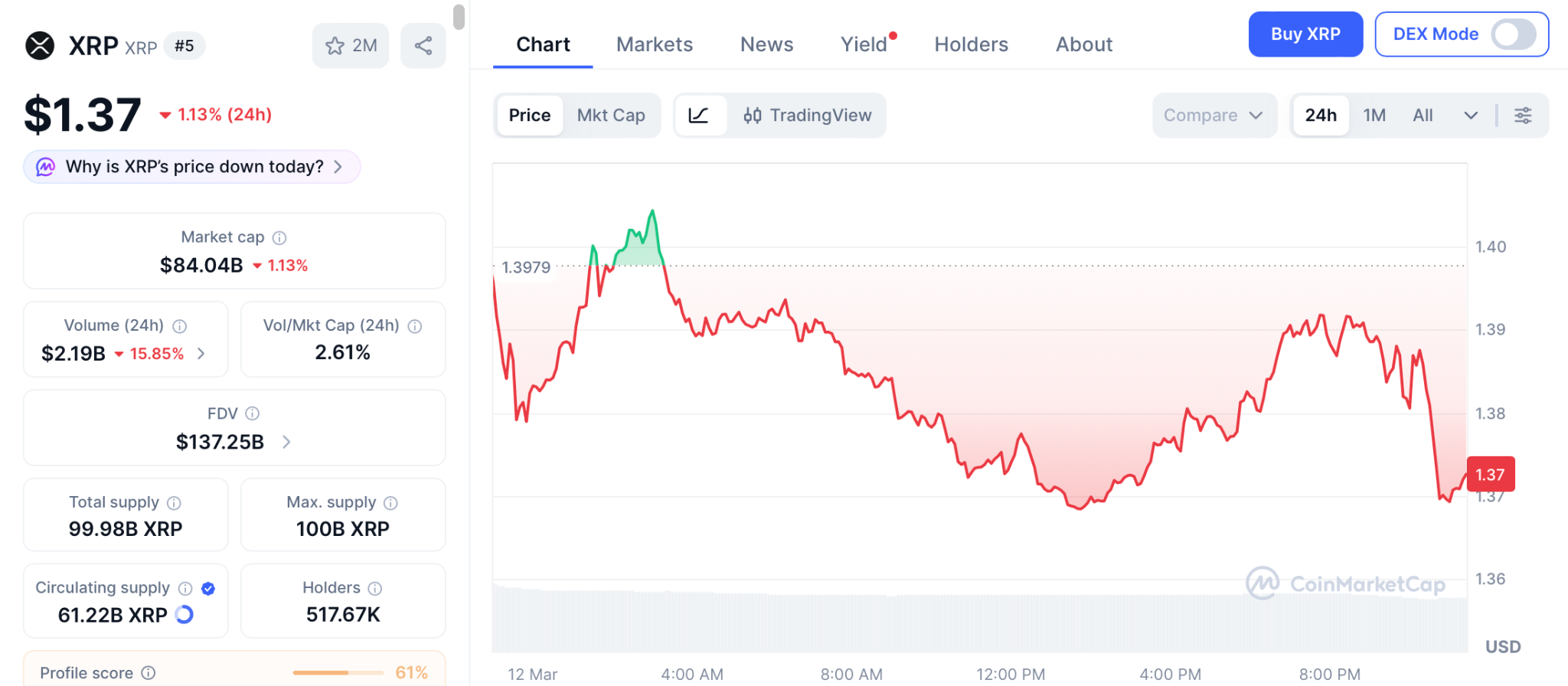Click the Market cap info icon
This screenshot has width=1568, height=686.
(279, 238)
